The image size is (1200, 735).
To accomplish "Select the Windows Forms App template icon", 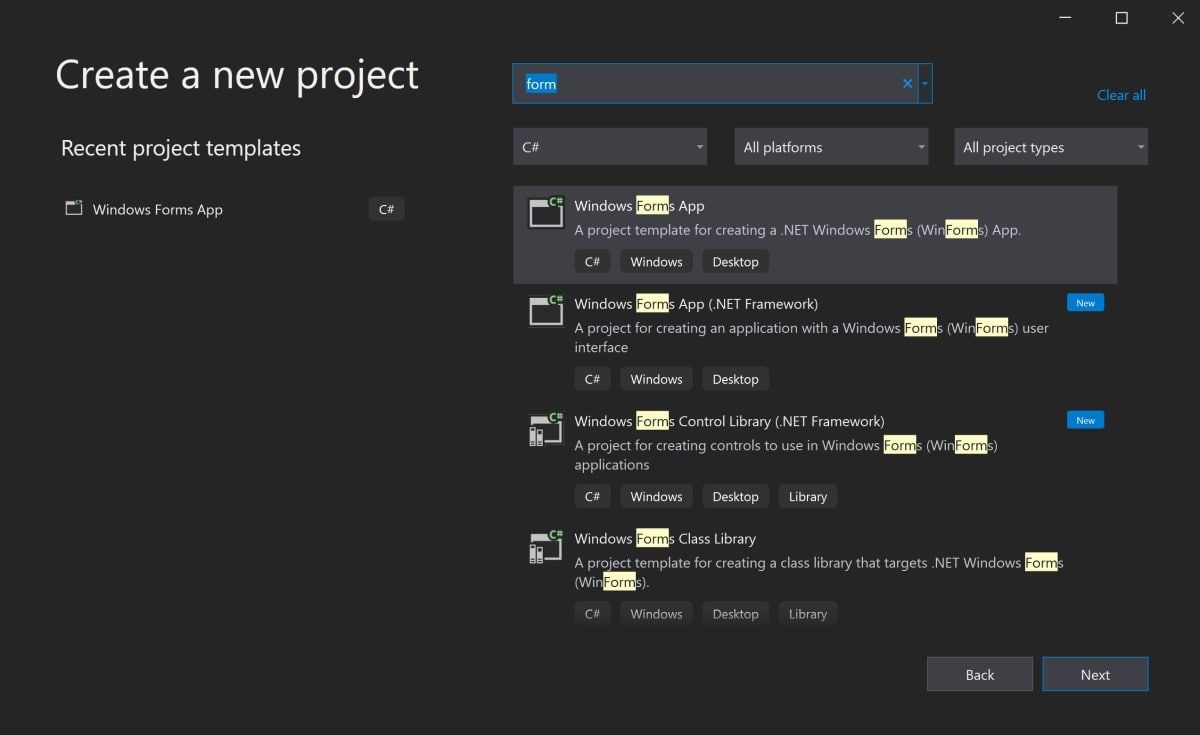I will pyautogui.click(x=545, y=214).
